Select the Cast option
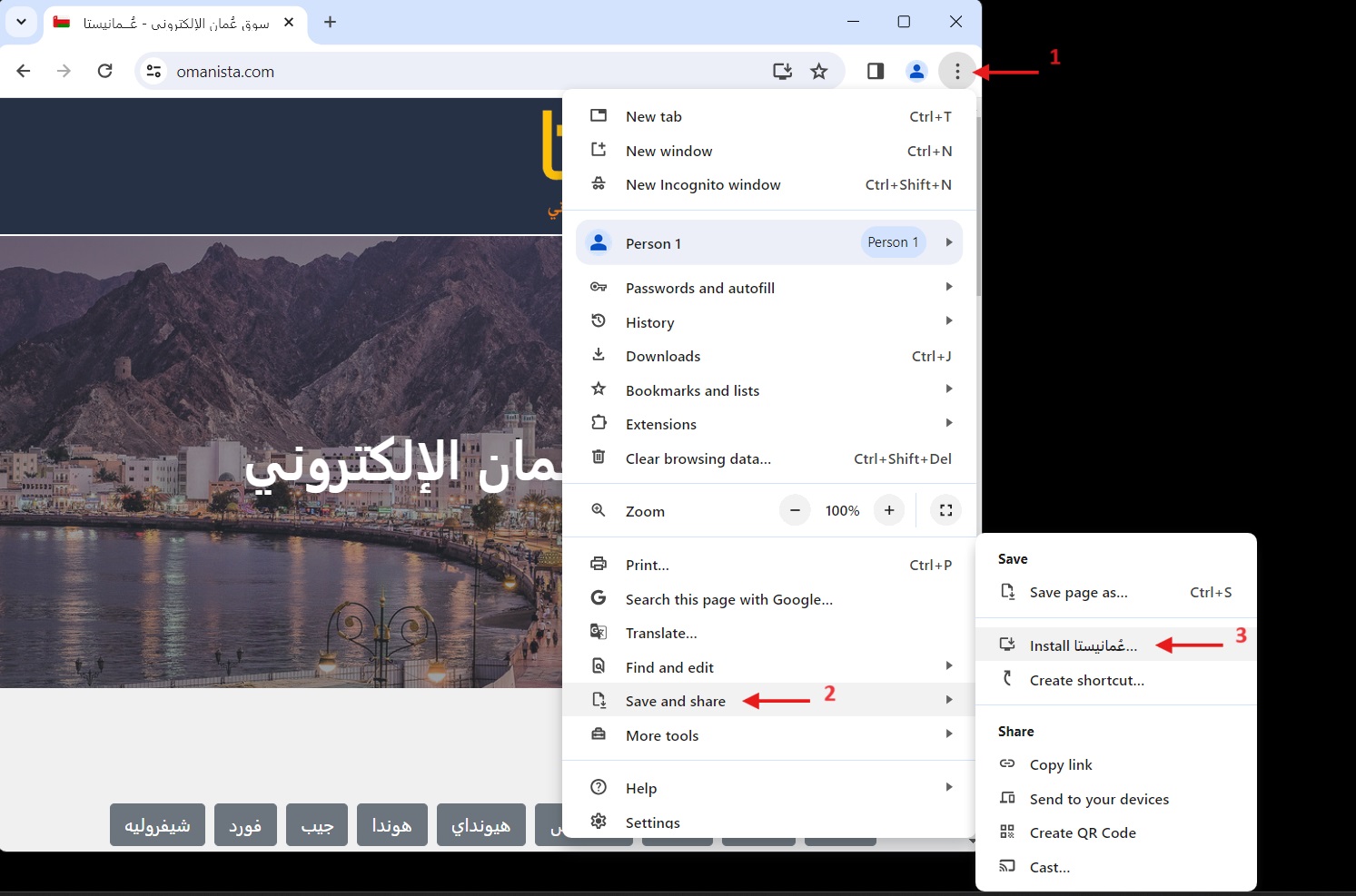Viewport: 1356px width, 896px height. 1116,867
